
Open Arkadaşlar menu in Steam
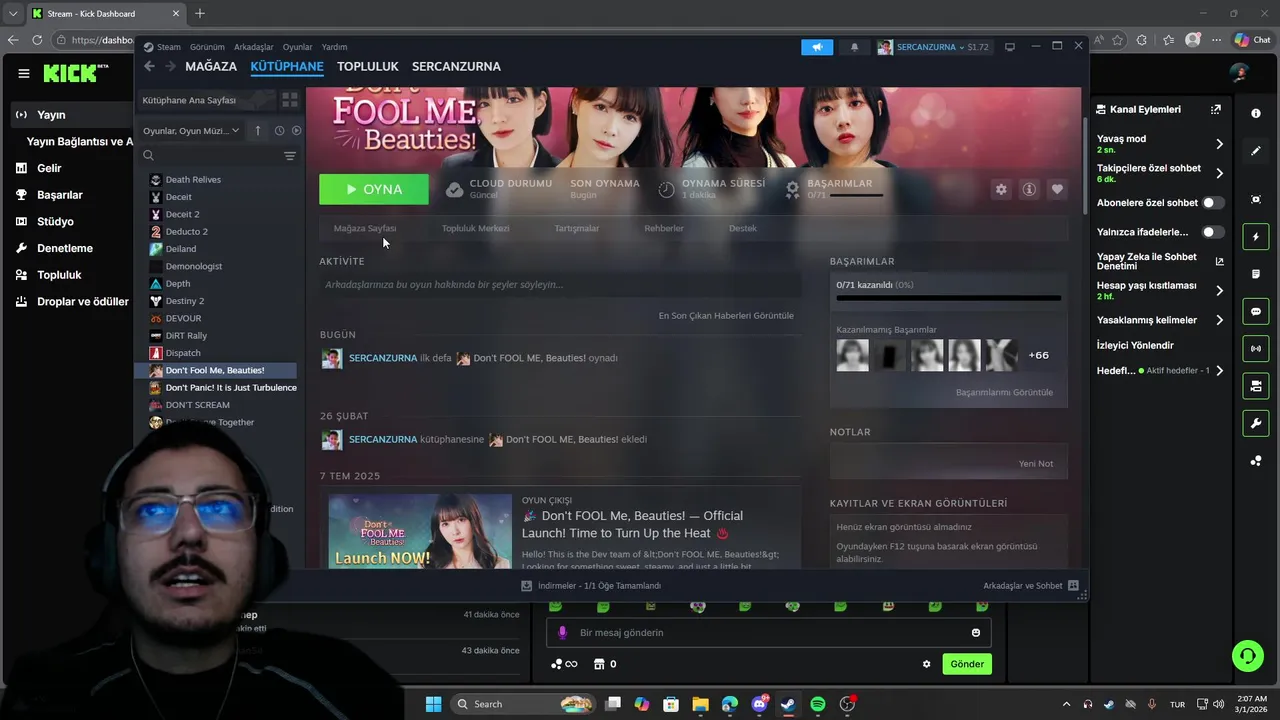pyautogui.click(x=254, y=47)
